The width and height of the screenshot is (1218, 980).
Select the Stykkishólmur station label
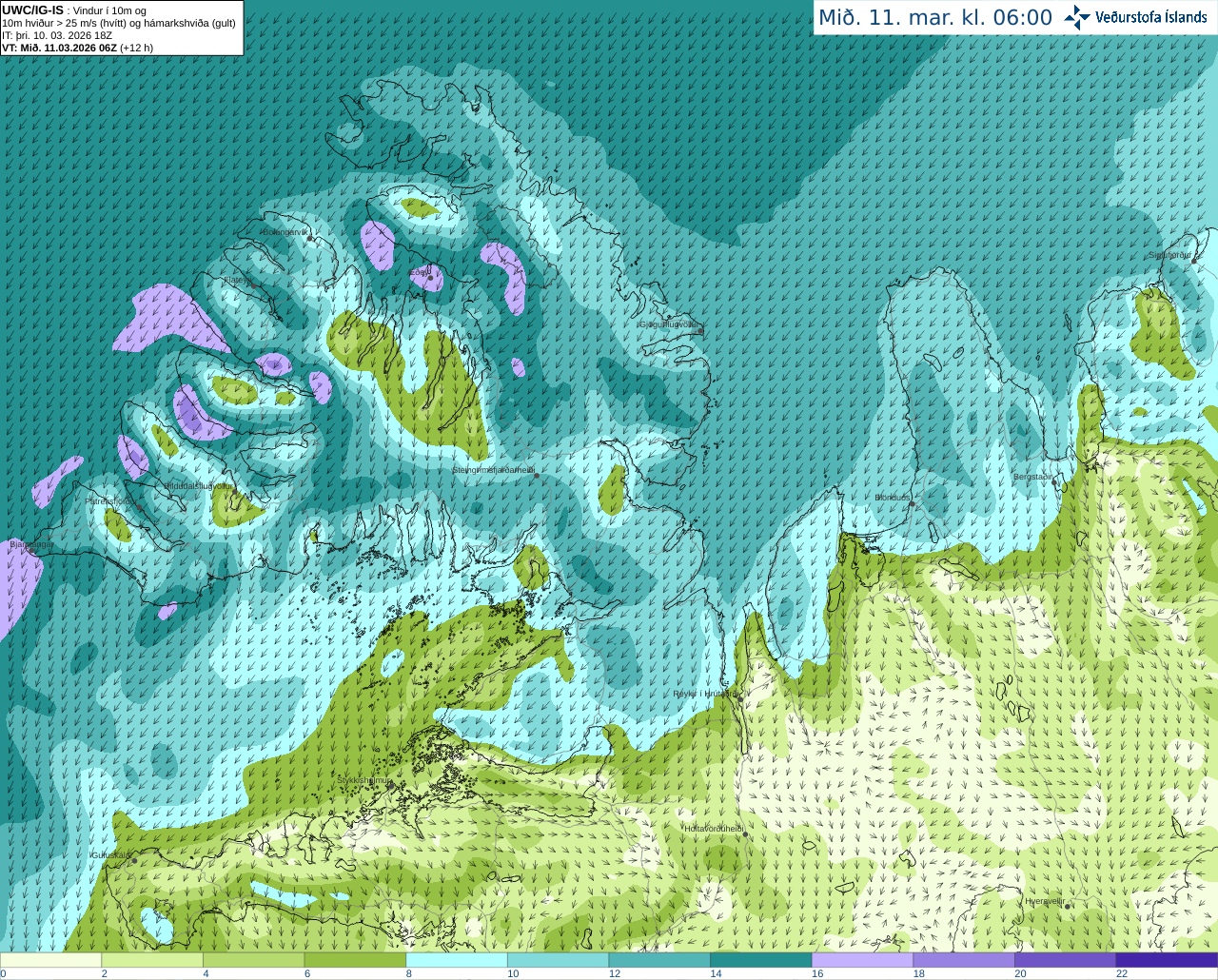(363, 780)
